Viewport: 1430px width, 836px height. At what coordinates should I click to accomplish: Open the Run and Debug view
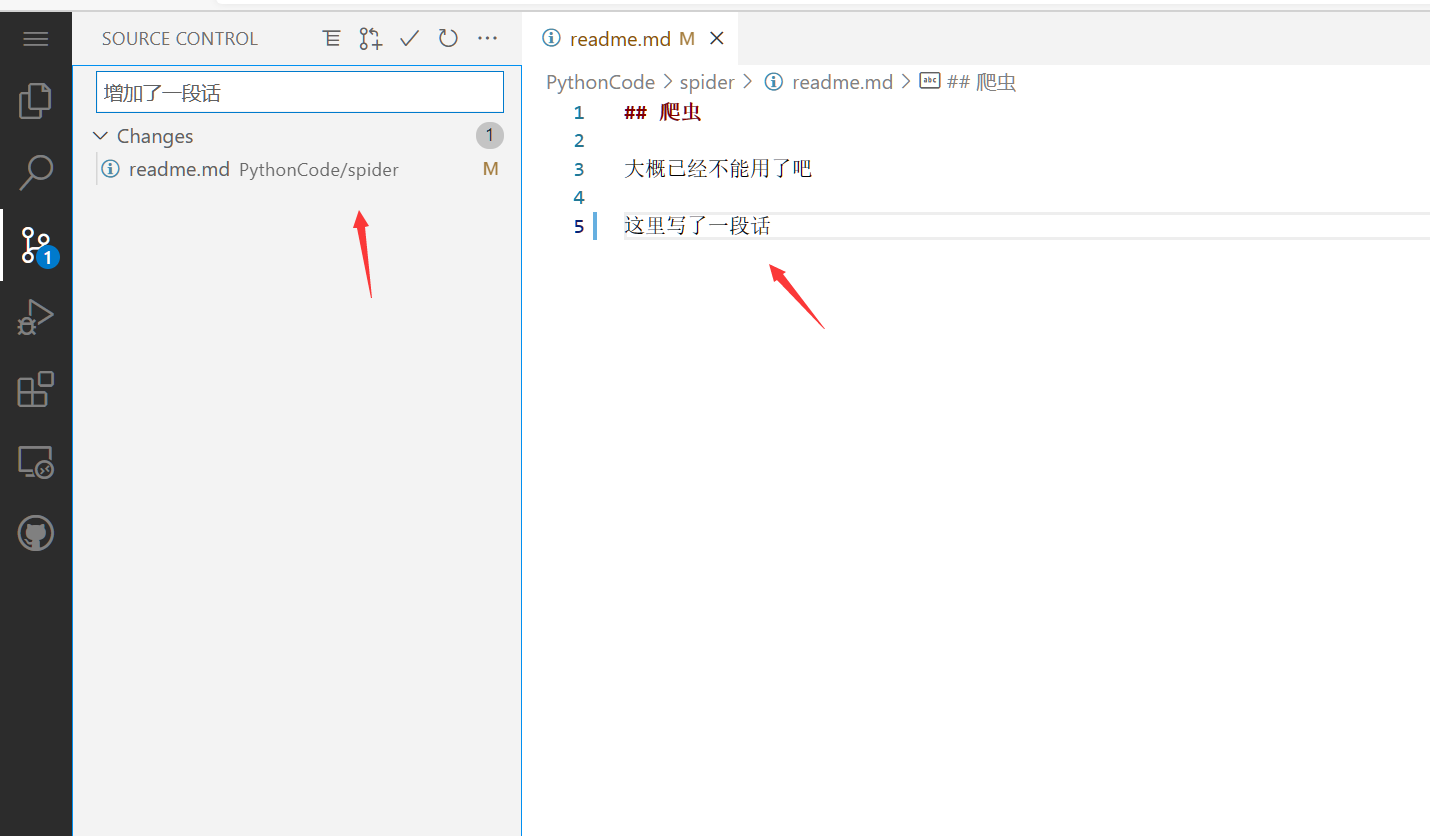tap(36, 317)
